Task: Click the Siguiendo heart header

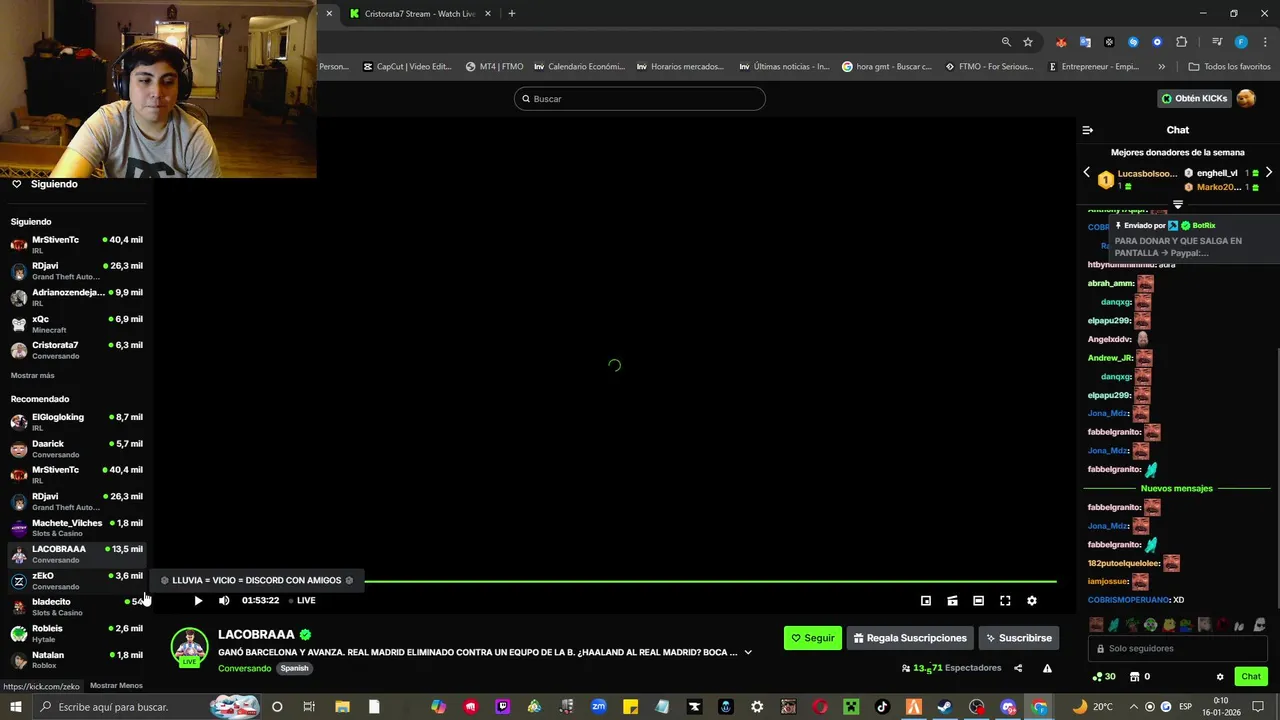Action: 44,184
